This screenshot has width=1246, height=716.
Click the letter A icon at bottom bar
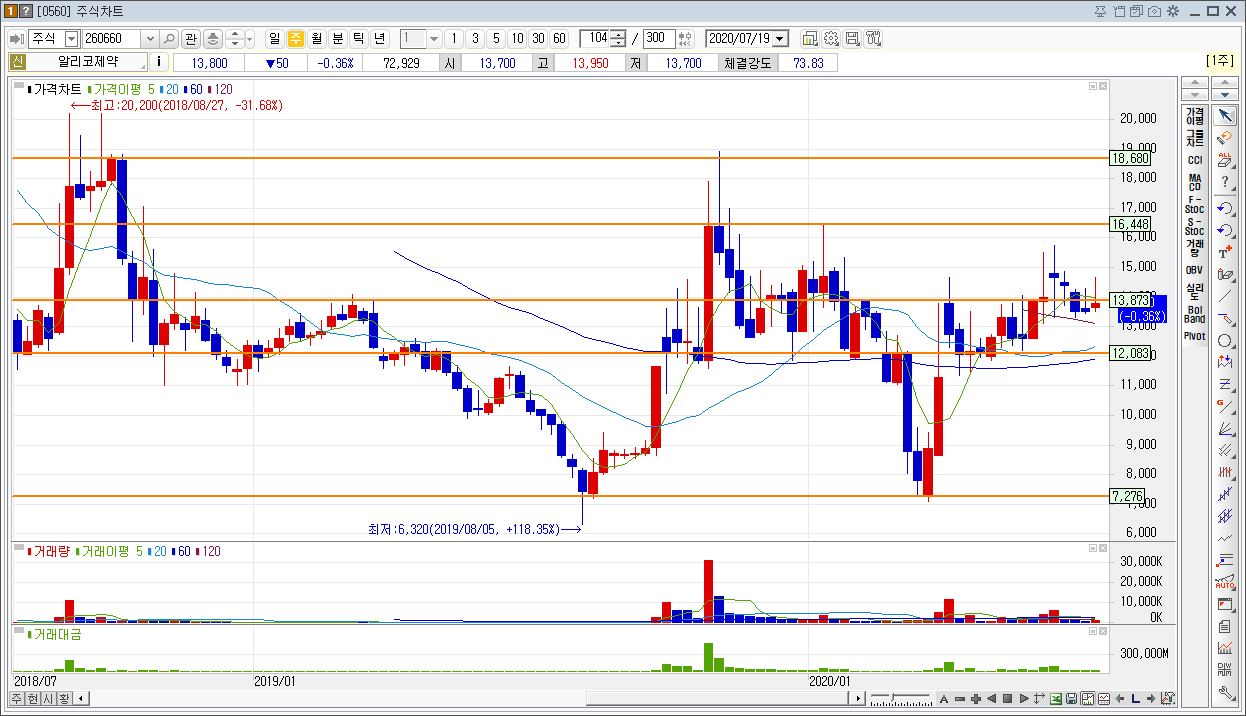click(x=944, y=698)
